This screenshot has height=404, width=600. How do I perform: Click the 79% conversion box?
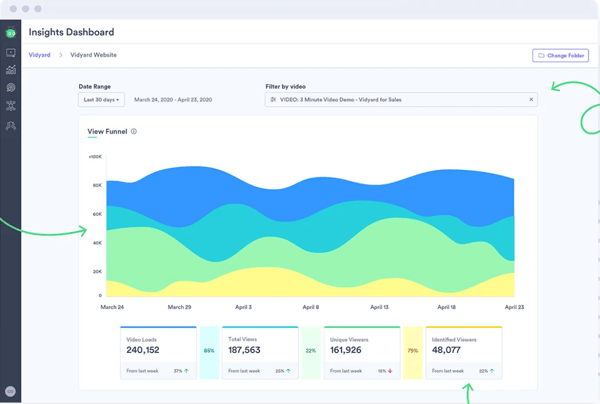(x=413, y=353)
